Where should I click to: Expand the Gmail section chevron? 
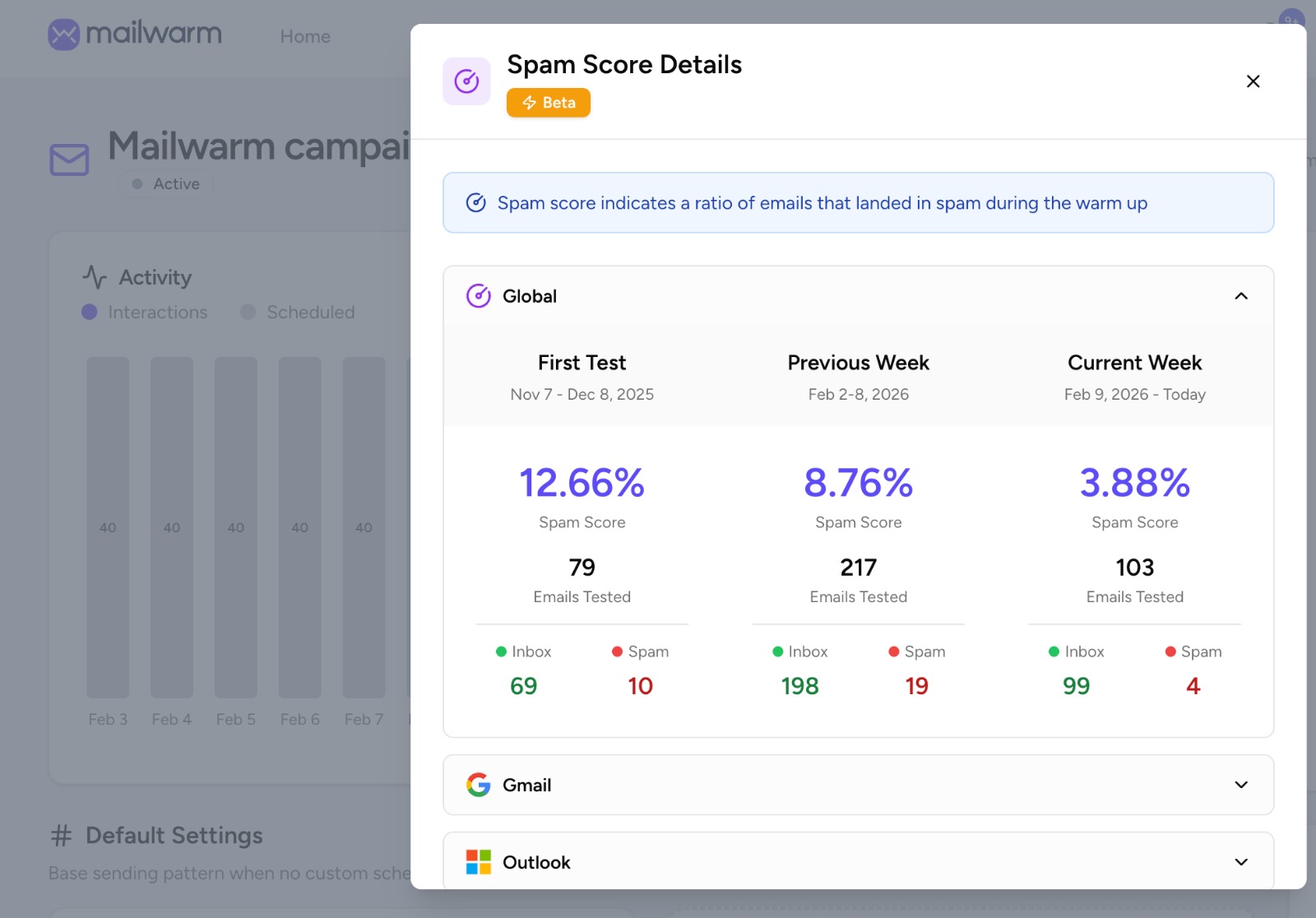(x=1241, y=785)
